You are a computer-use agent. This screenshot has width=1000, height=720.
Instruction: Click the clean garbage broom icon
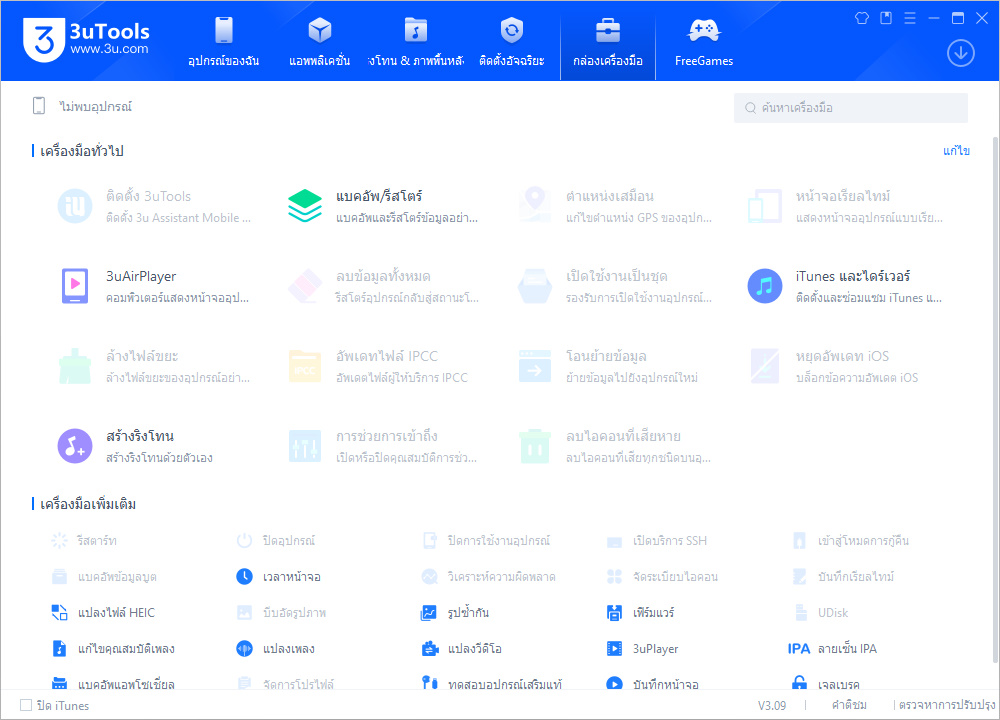(75, 366)
